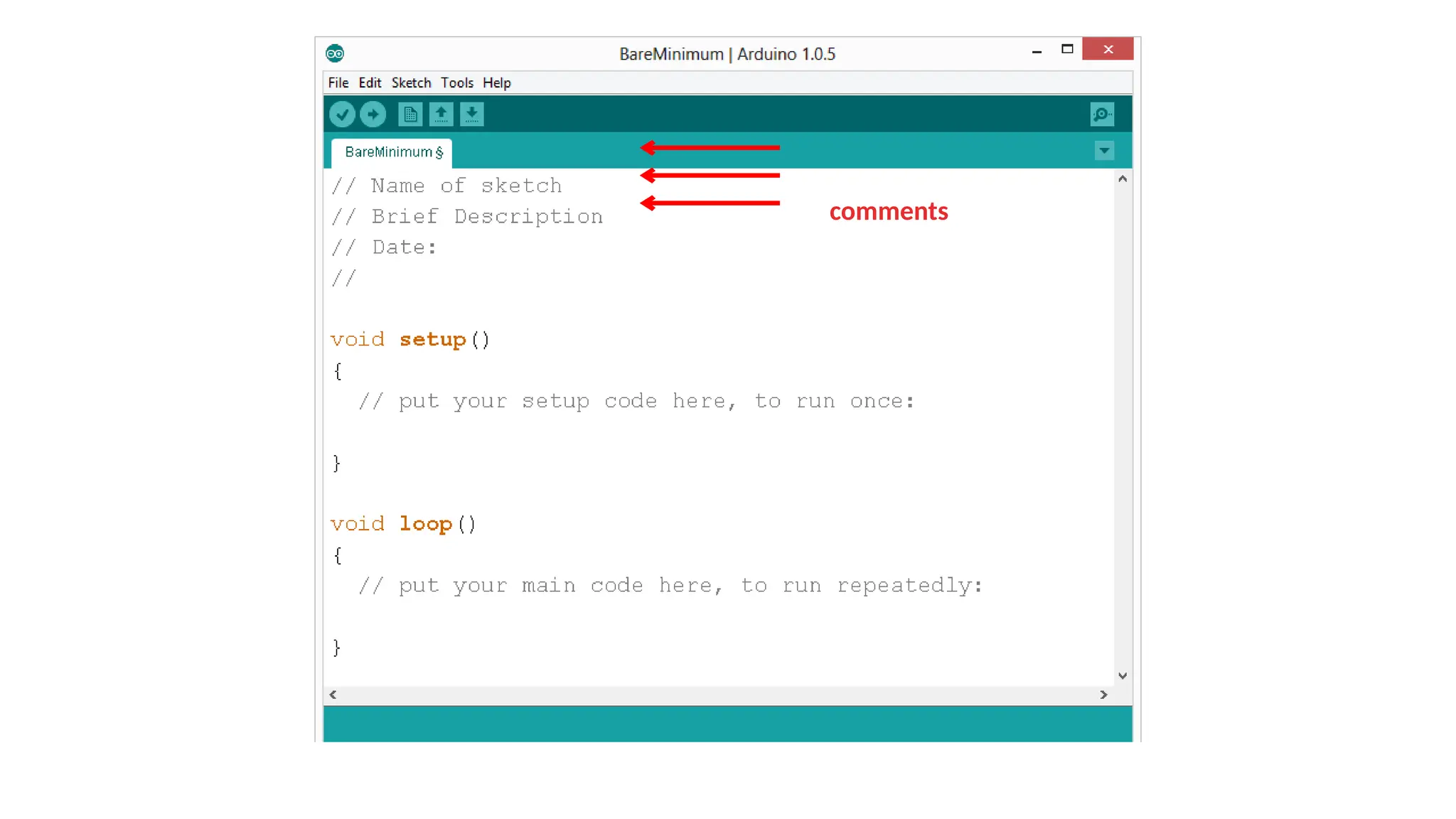This screenshot has height=819, width=1456.
Task: Open the Help menu
Action: click(497, 82)
